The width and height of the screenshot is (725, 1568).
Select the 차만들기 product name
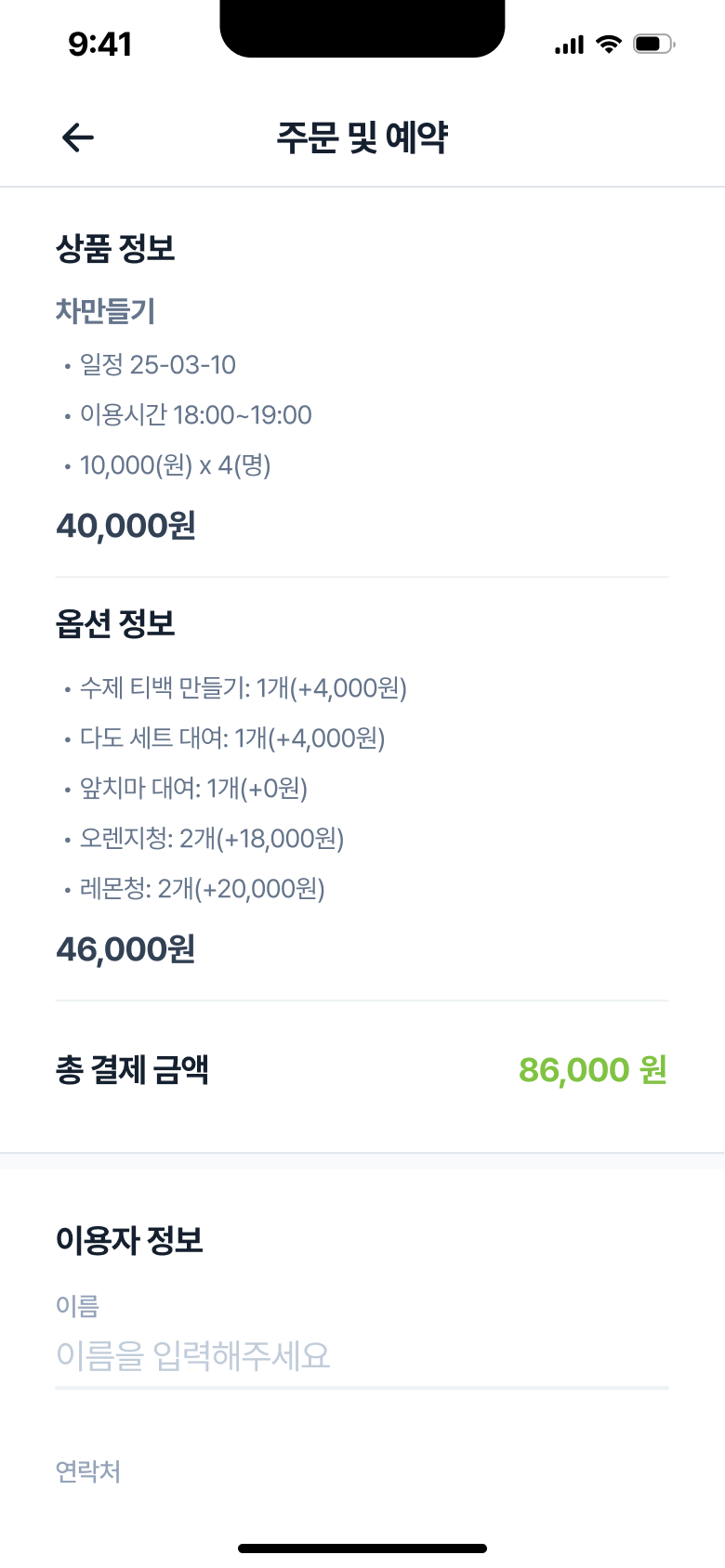(x=105, y=310)
